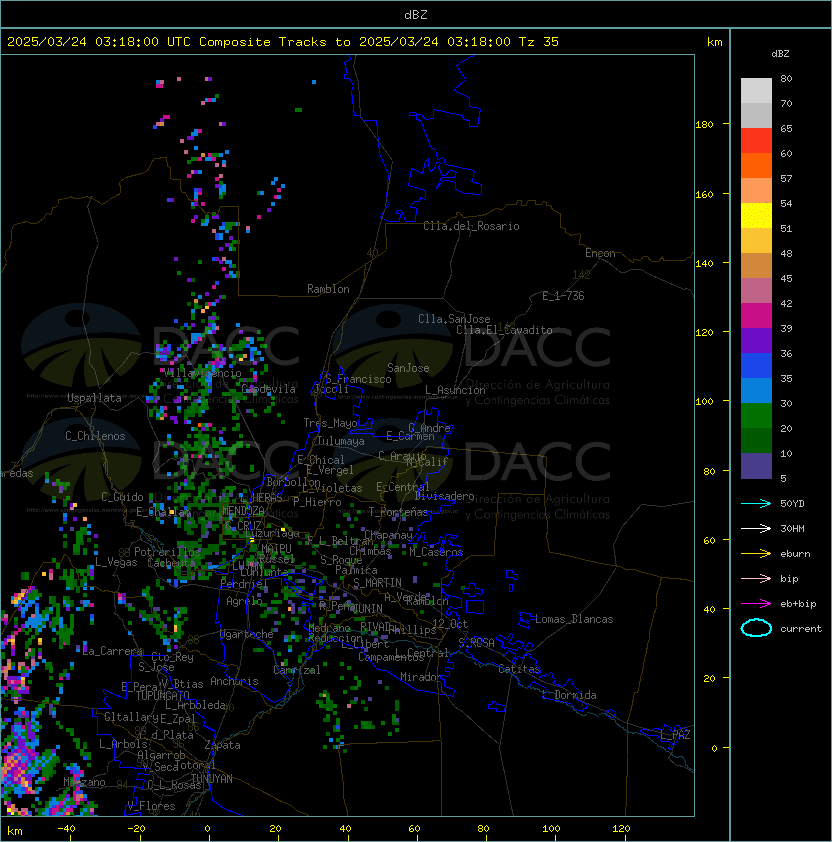832x842 pixels.
Task: Click the 'Ramblon' map label near the map center
Action: coord(328,289)
